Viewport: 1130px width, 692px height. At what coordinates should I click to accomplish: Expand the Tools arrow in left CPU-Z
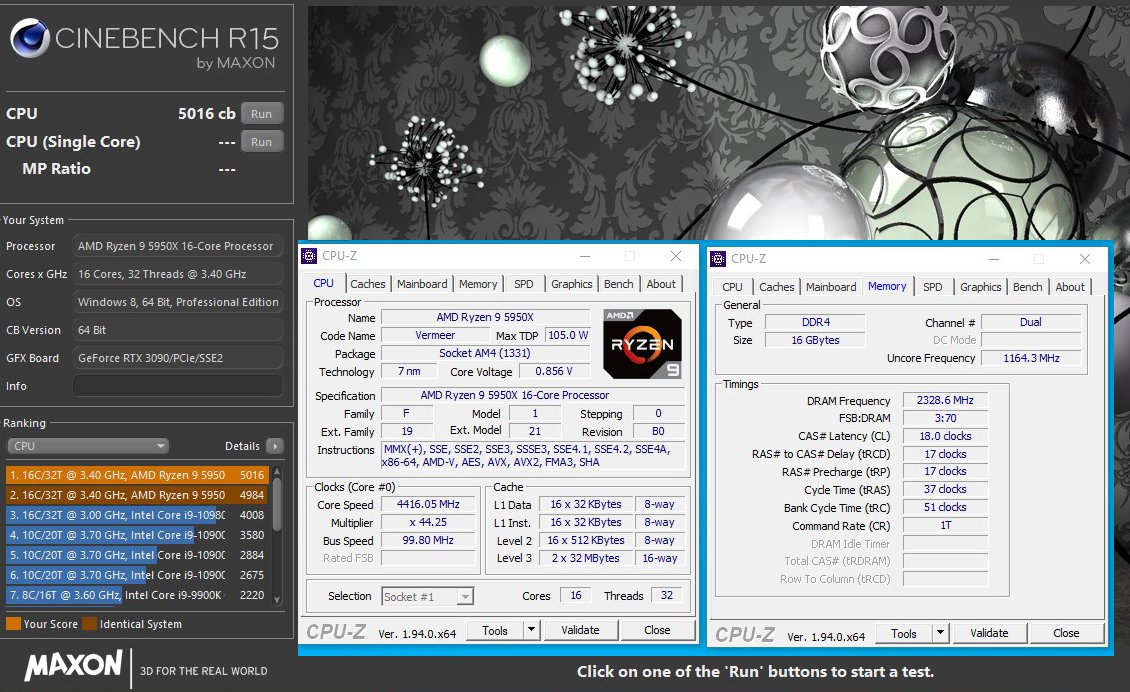(x=531, y=630)
